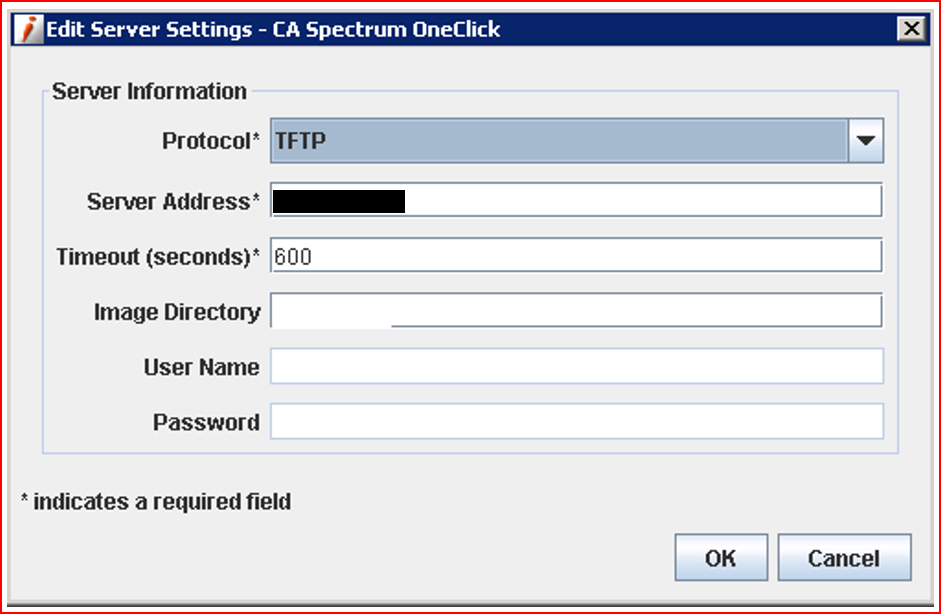Viewport: 941px width, 614px height.
Task: Click the User Name label
Action: coord(201,367)
